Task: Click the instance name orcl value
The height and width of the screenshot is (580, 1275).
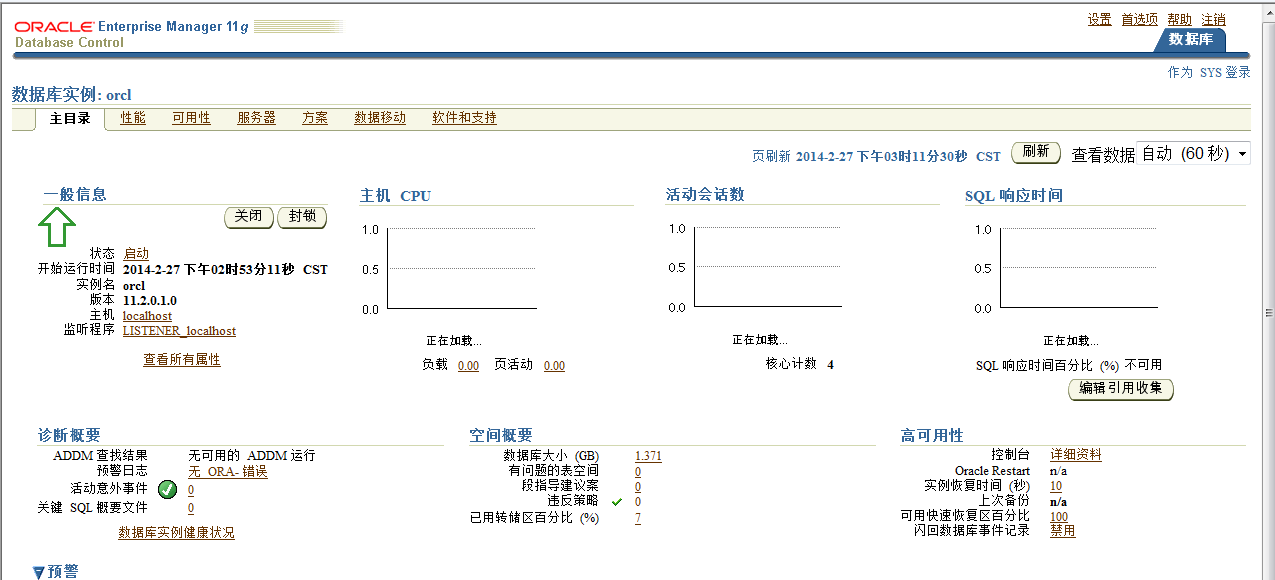Action: (134, 285)
